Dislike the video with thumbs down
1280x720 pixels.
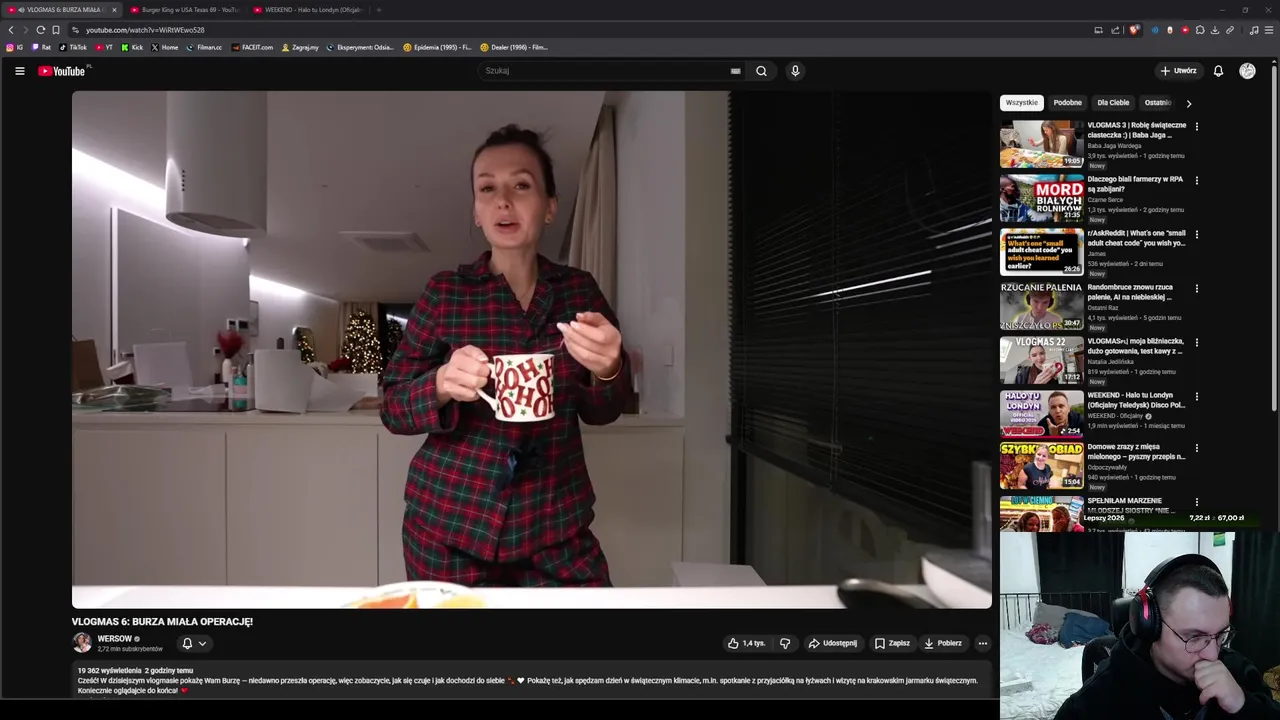tap(785, 643)
